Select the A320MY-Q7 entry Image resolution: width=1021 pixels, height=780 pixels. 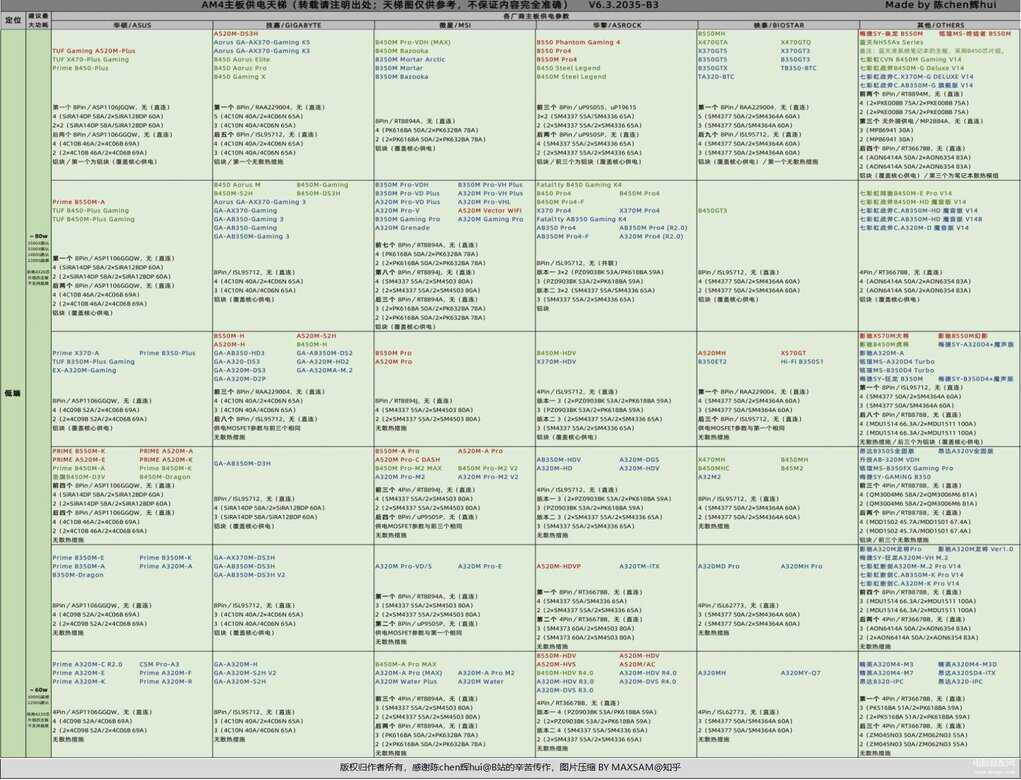pyautogui.click(x=801, y=673)
